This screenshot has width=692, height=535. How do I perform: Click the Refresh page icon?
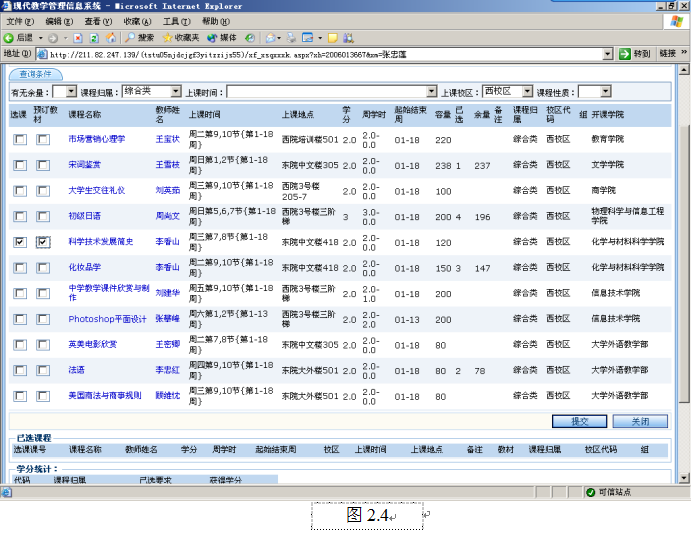(x=93, y=37)
